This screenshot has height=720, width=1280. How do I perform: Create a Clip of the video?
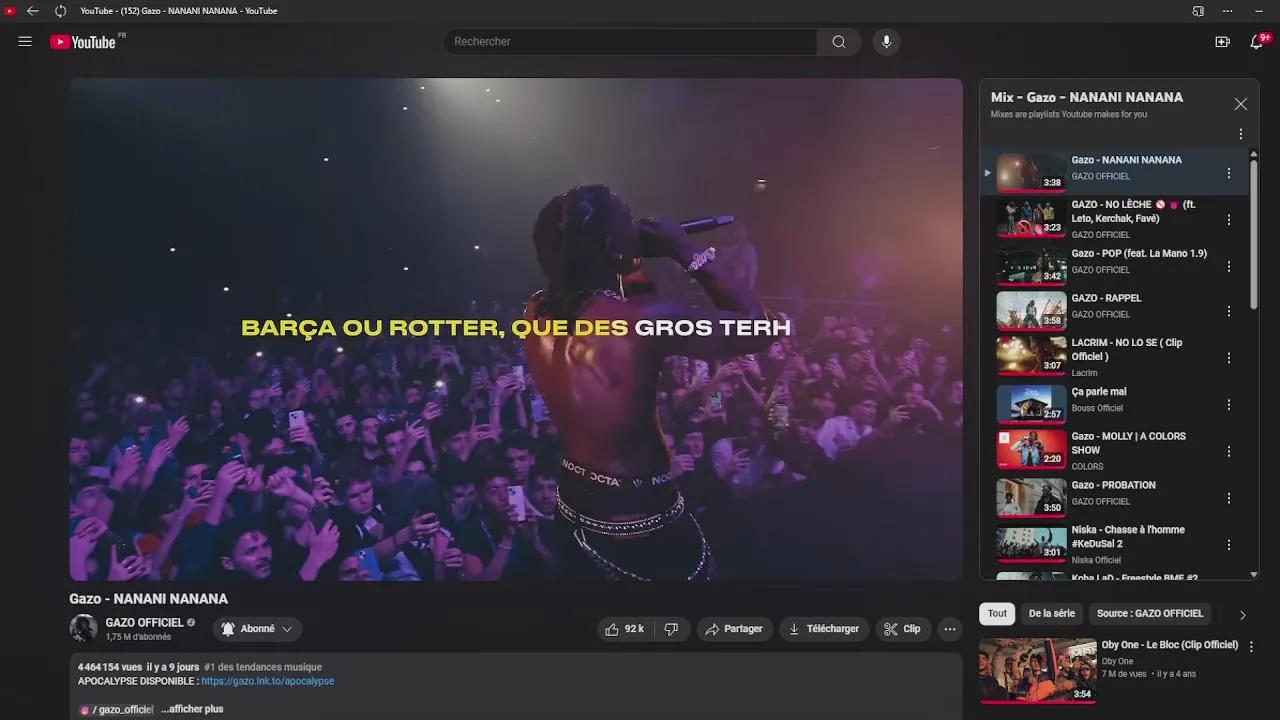pos(902,629)
